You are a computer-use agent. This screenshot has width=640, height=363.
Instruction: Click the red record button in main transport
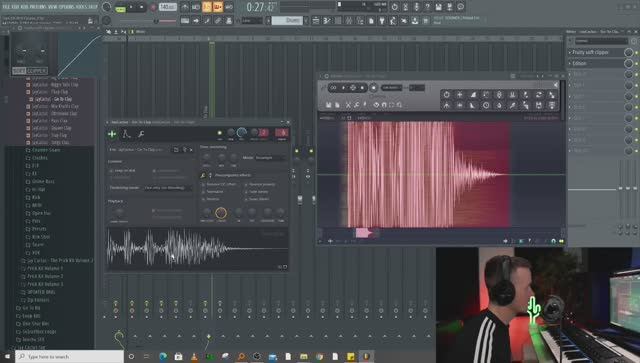tap(153, 7)
